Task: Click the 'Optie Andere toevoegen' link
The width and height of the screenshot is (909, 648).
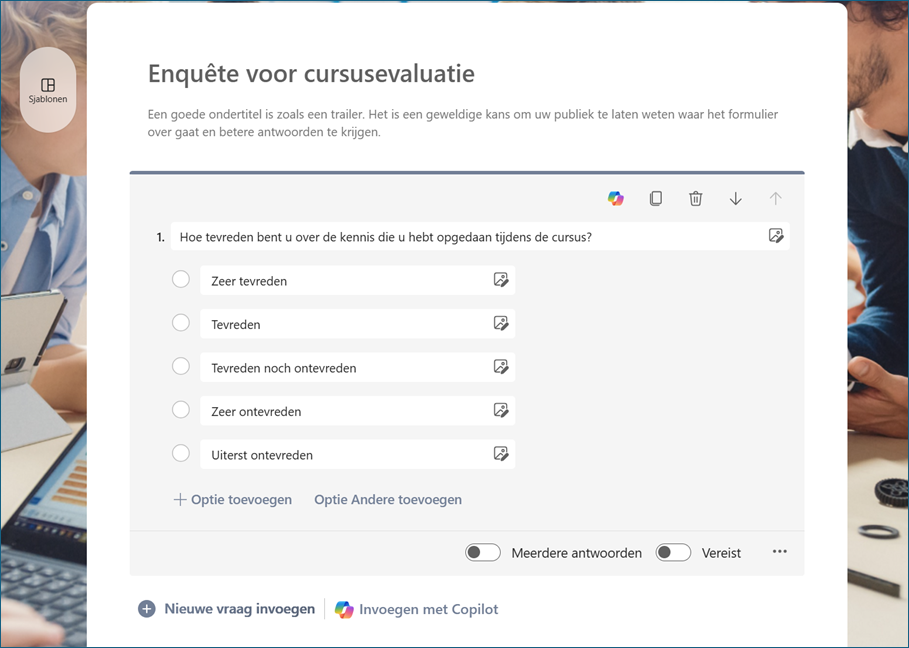Action: (x=388, y=500)
